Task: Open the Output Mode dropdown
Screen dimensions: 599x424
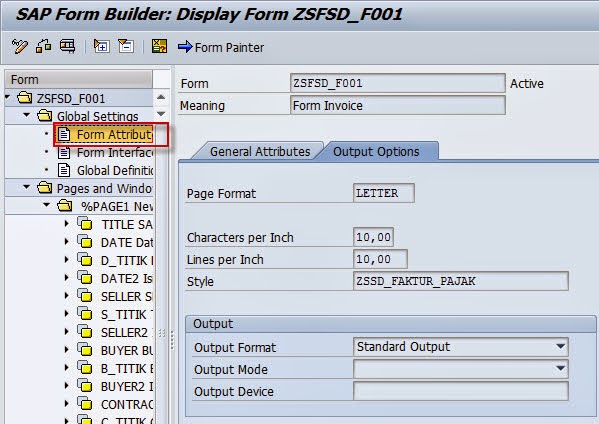Action: (560, 369)
